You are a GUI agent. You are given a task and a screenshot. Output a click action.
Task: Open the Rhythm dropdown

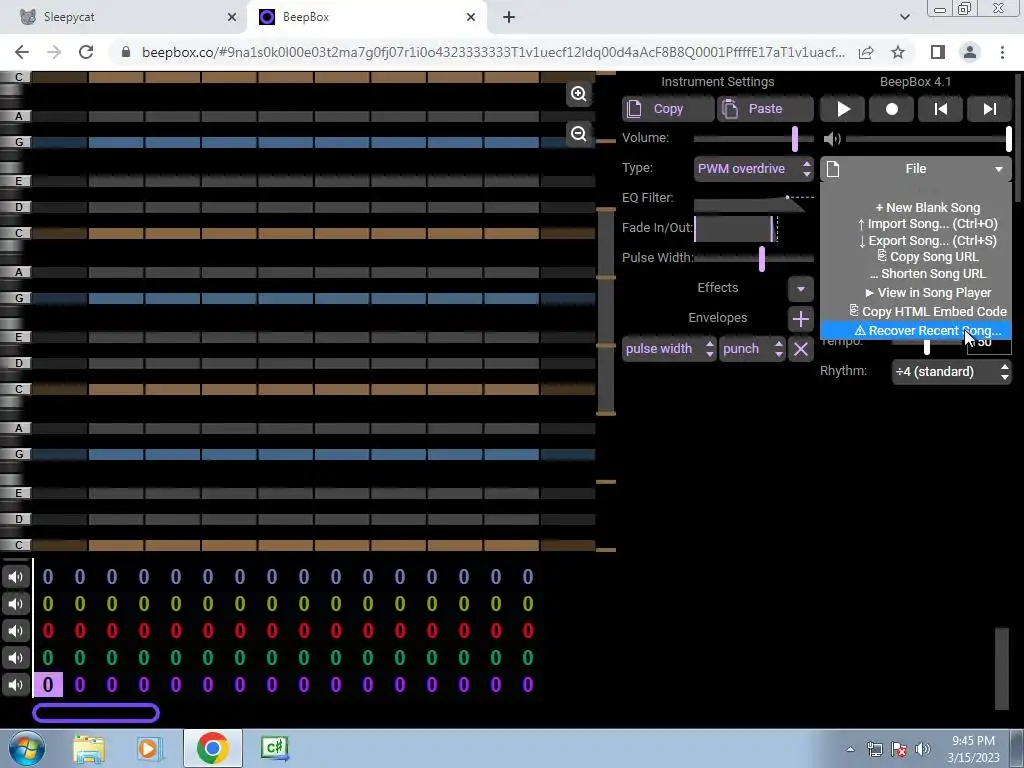[x=951, y=372]
